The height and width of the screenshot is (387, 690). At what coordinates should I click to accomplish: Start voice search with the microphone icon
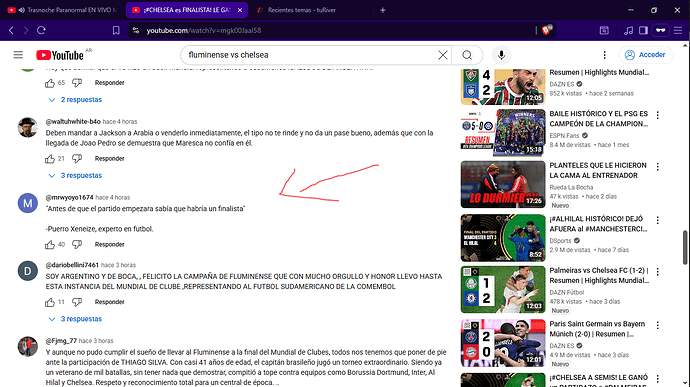tap(501, 55)
